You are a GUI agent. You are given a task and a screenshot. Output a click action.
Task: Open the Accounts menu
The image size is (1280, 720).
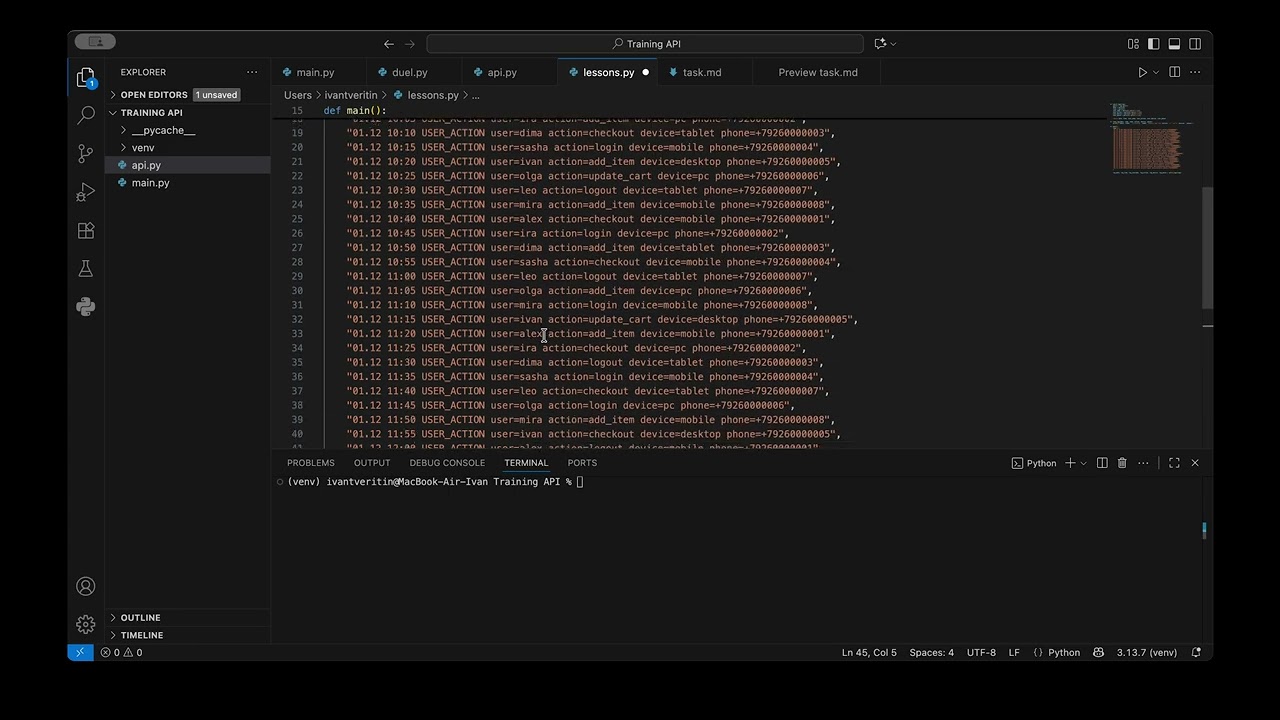86,587
